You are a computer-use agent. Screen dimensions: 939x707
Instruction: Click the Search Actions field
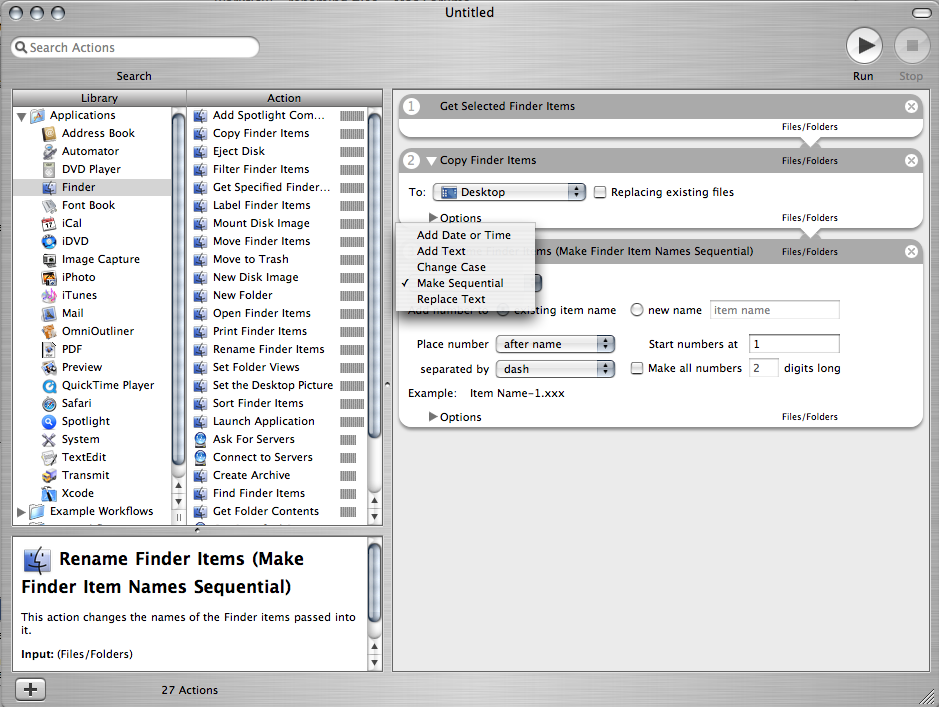click(135, 47)
